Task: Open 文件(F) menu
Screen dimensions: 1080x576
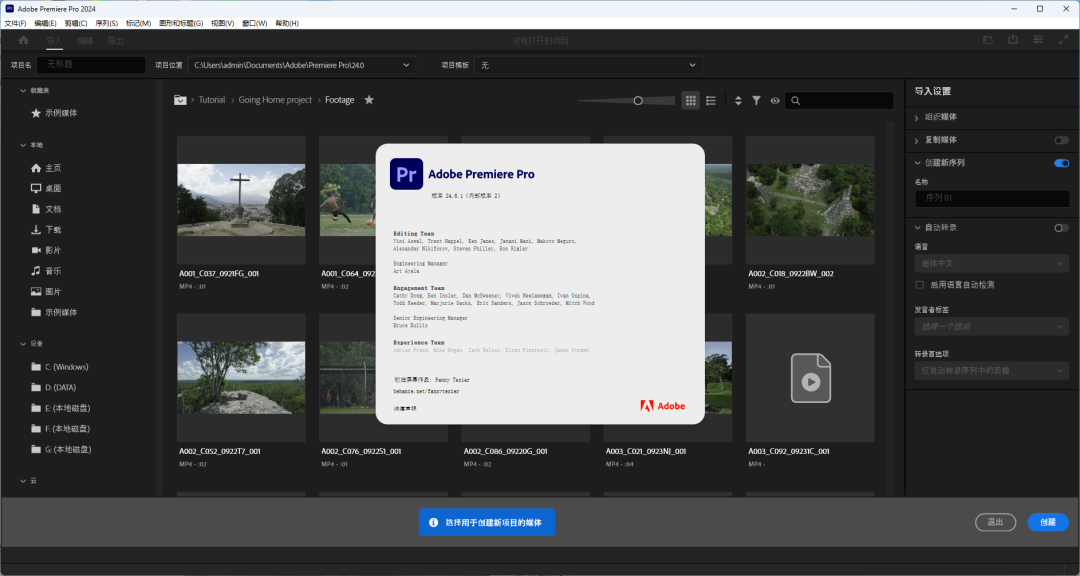Action: coord(15,23)
